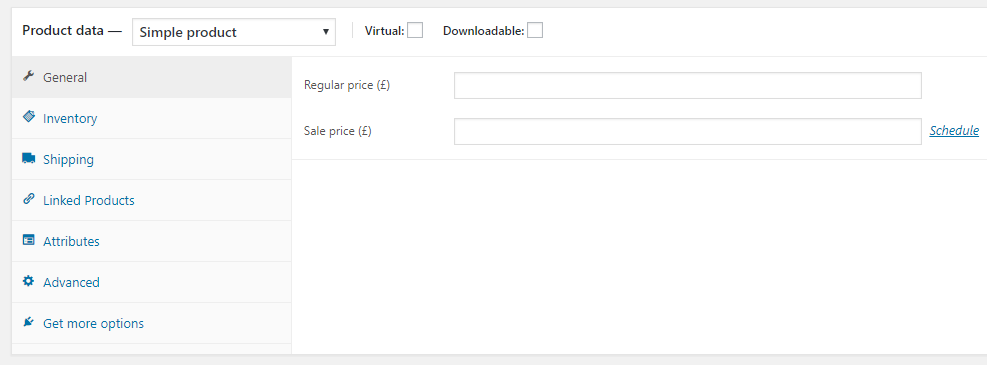
Task: Click into the Sale price input field
Action: pos(687,132)
